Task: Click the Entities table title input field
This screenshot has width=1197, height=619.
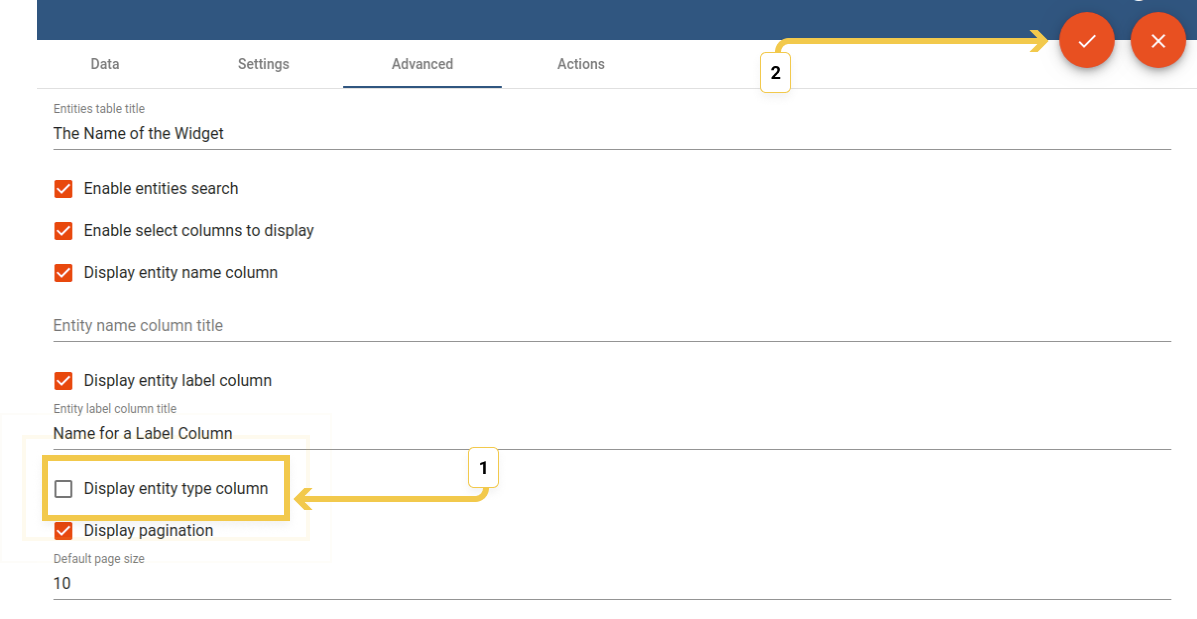Action: 610,133
